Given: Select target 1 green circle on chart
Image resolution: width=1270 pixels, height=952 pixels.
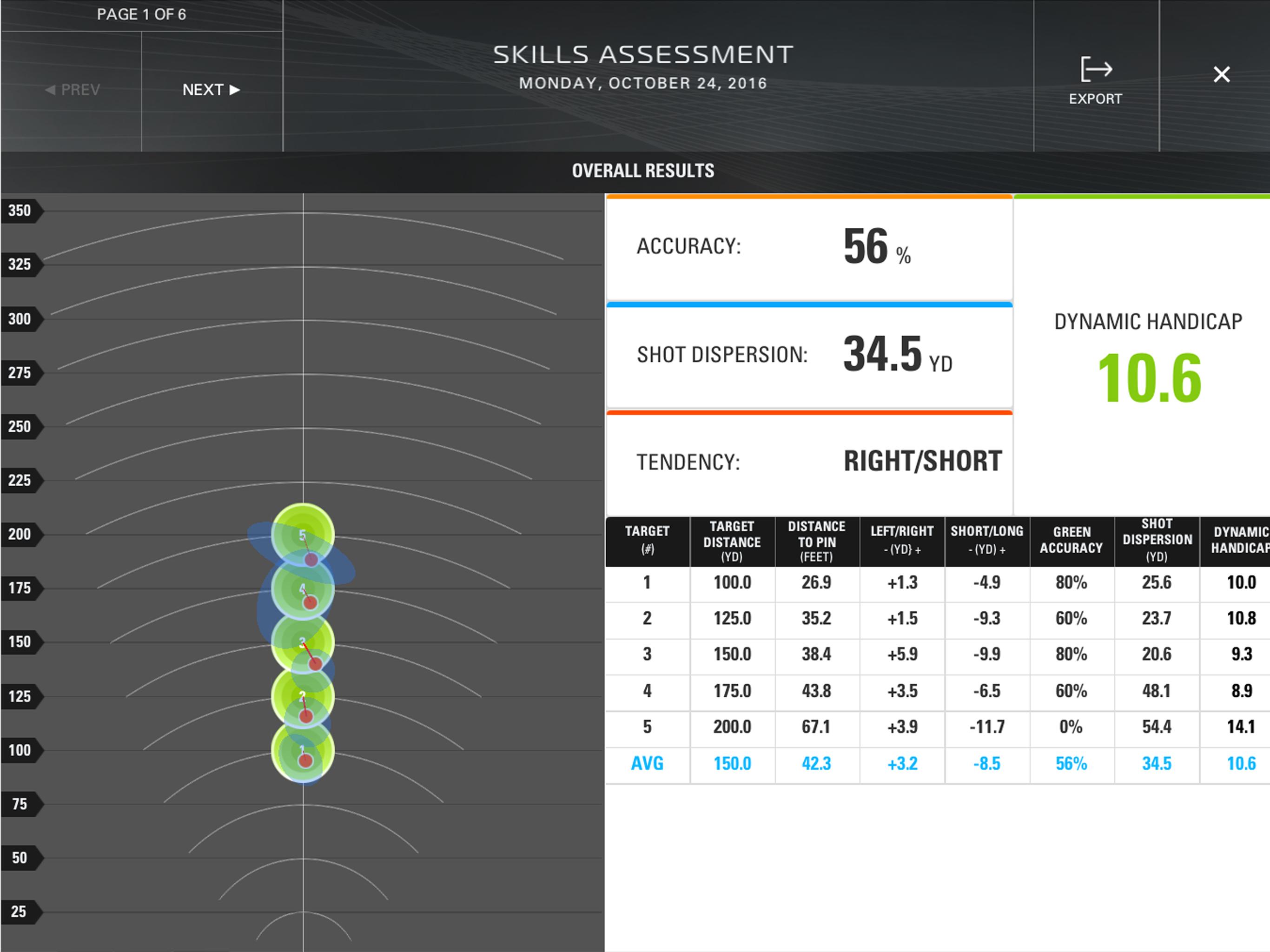Looking at the screenshot, I should point(303,750).
